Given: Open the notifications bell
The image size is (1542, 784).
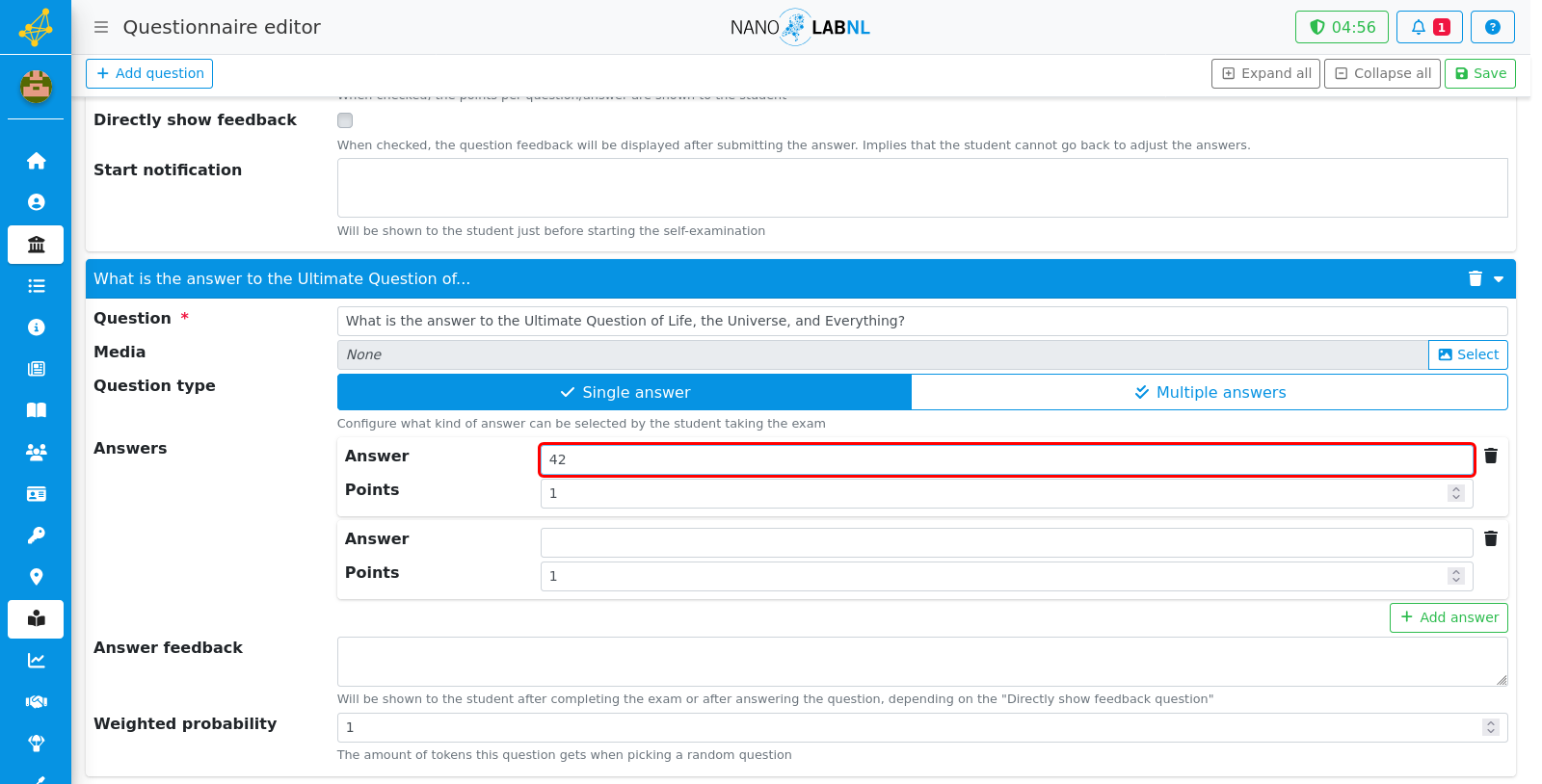Looking at the screenshot, I should coord(1429,27).
